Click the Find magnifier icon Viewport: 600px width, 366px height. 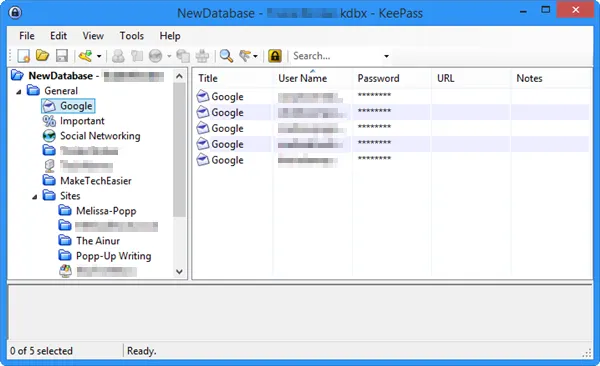tap(226, 56)
